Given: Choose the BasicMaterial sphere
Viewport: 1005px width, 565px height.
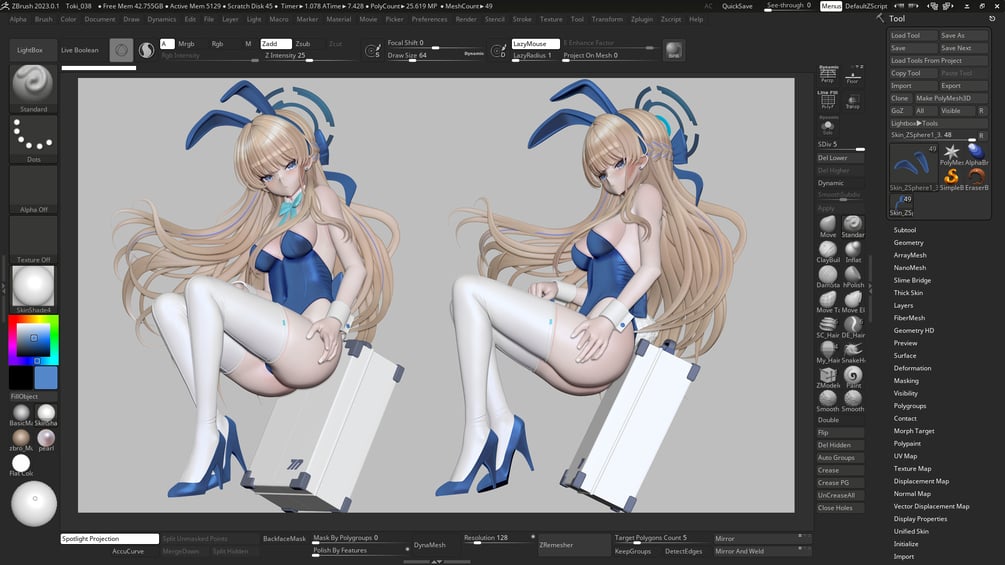Looking at the screenshot, I should tap(21, 413).
